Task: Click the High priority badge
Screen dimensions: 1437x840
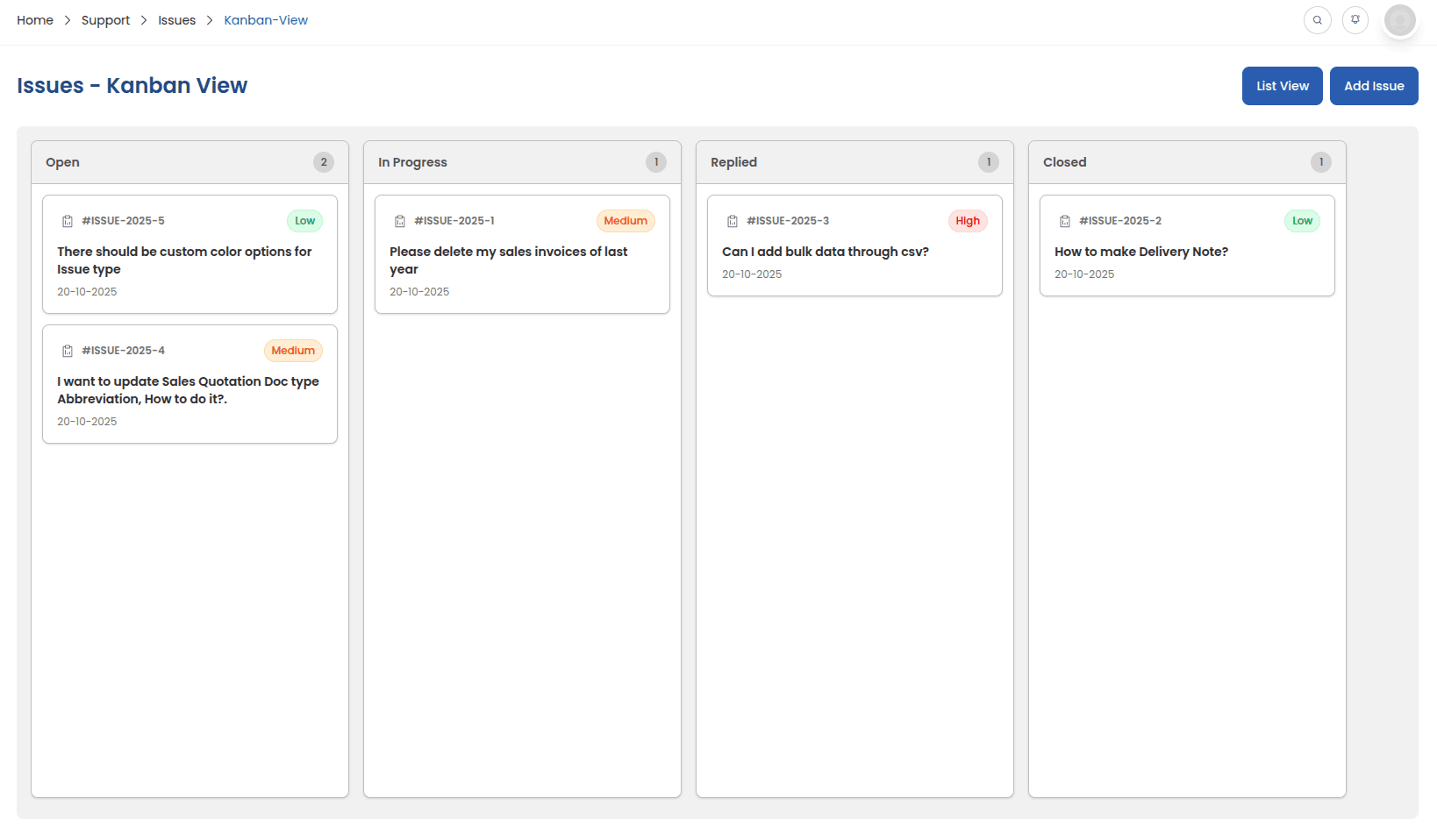Action: click(x=968, y=221)
